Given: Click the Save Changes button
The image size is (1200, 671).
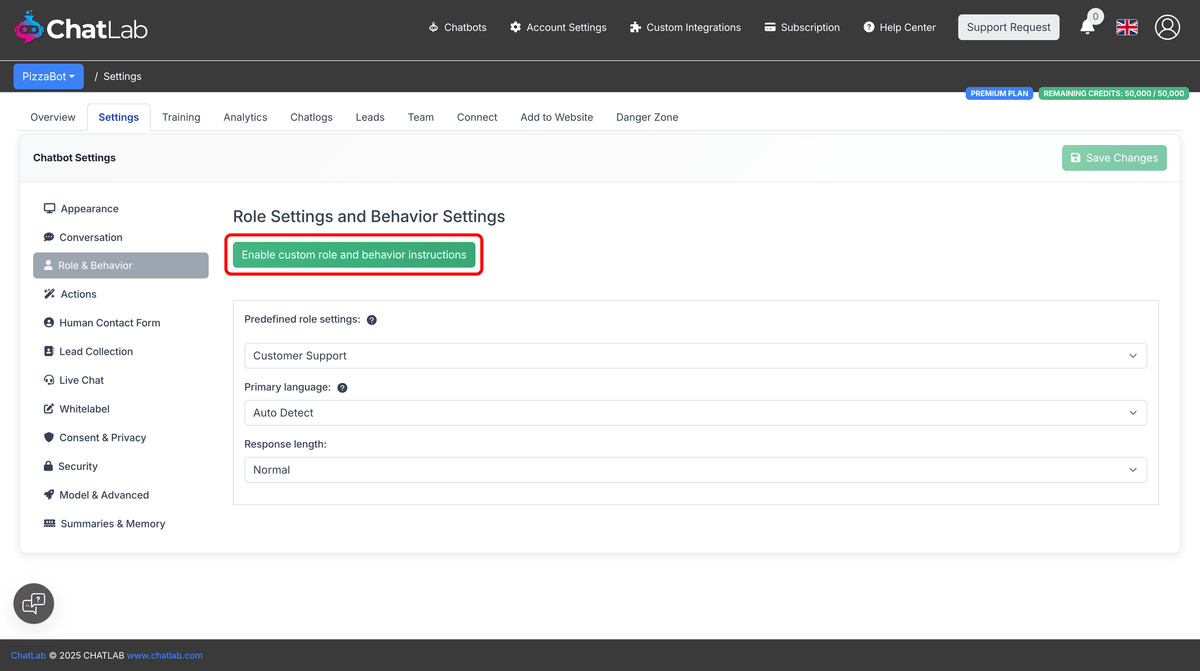Looking at the screenshot, I should [1114, 157].
